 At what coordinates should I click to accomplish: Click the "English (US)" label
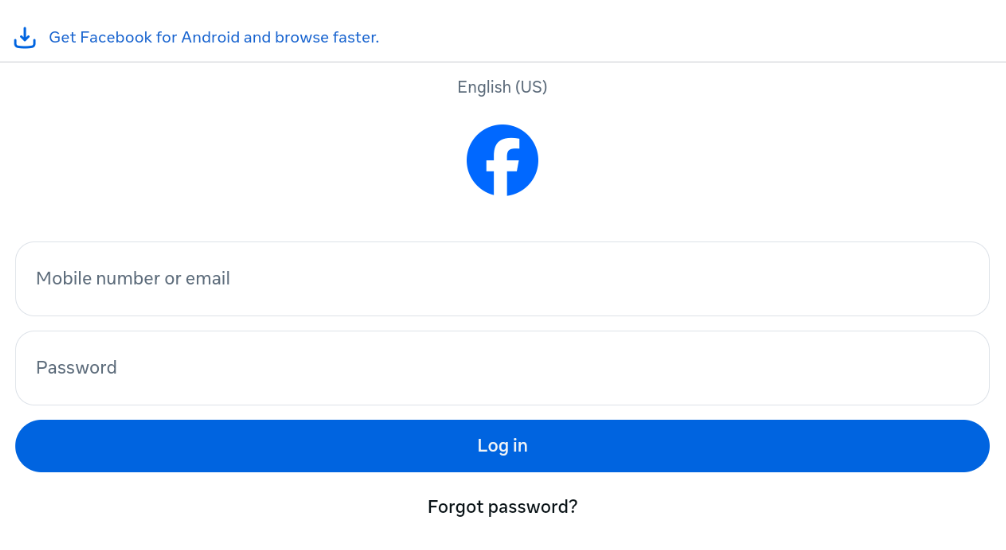(502, 87)
